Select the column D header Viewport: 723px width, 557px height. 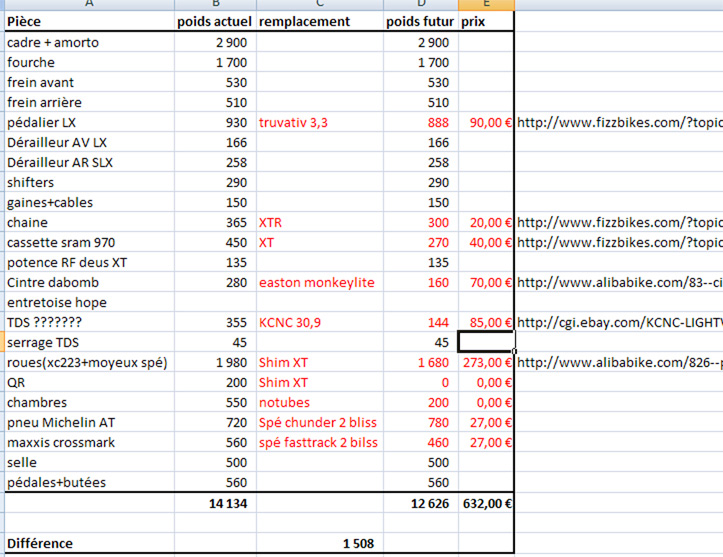tap(420, 5)
